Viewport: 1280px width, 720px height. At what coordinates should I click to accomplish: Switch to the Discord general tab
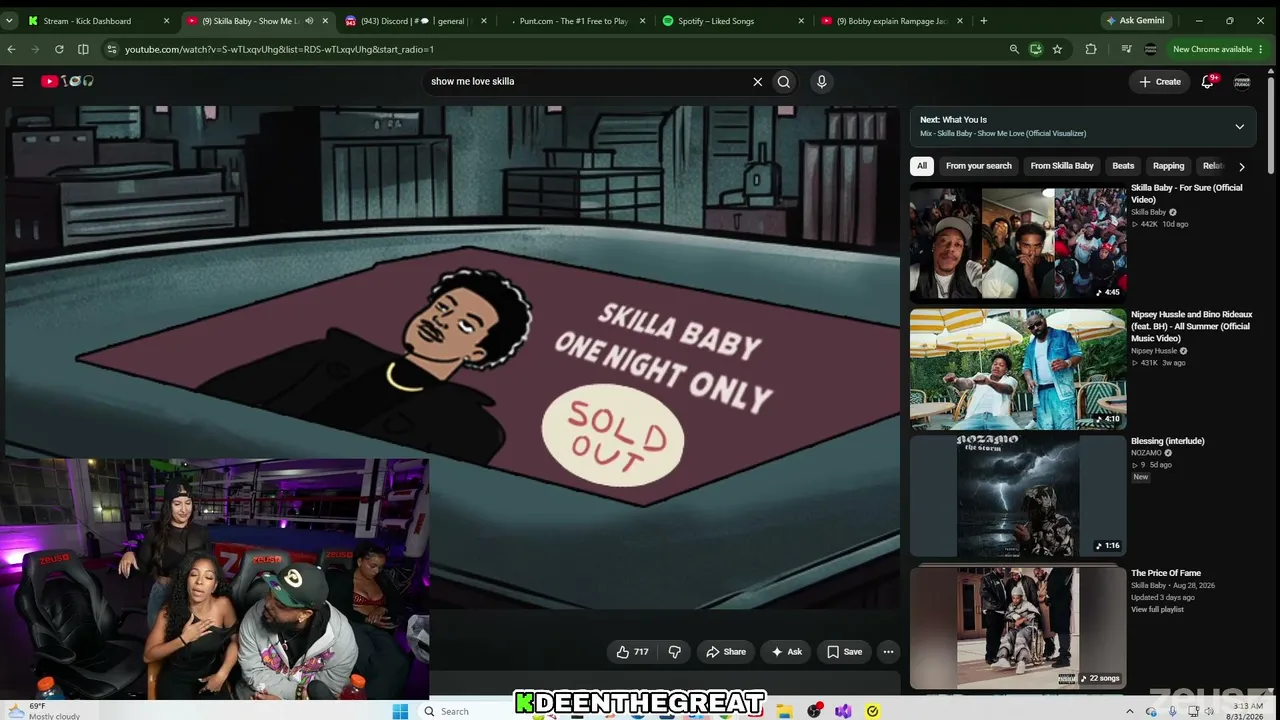click(412, 21)
